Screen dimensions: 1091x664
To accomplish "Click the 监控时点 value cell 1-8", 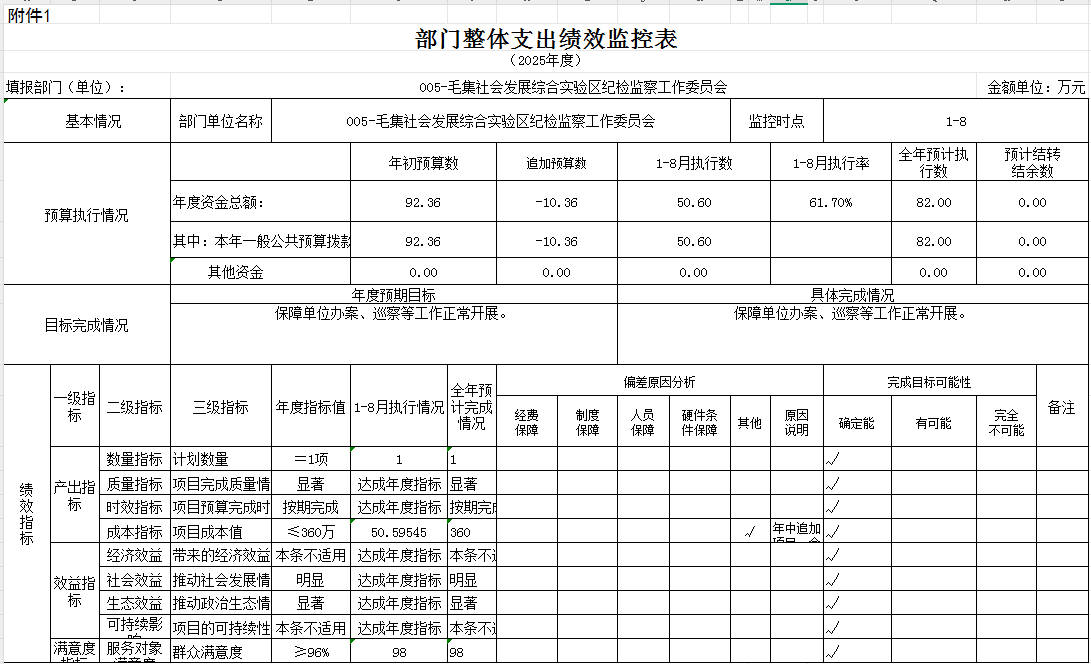I will (955, 122).
